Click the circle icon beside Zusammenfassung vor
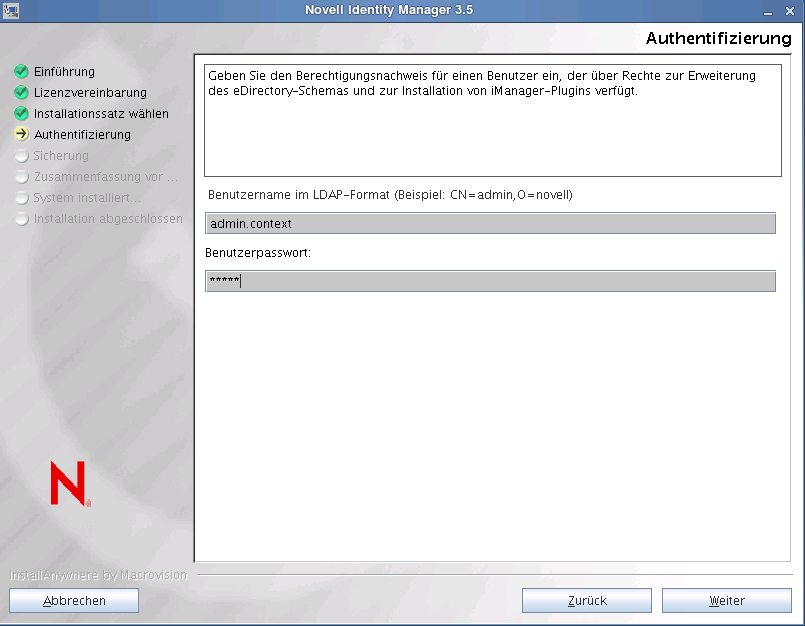The width and height of the screenshot is (805, 626). 21,177
